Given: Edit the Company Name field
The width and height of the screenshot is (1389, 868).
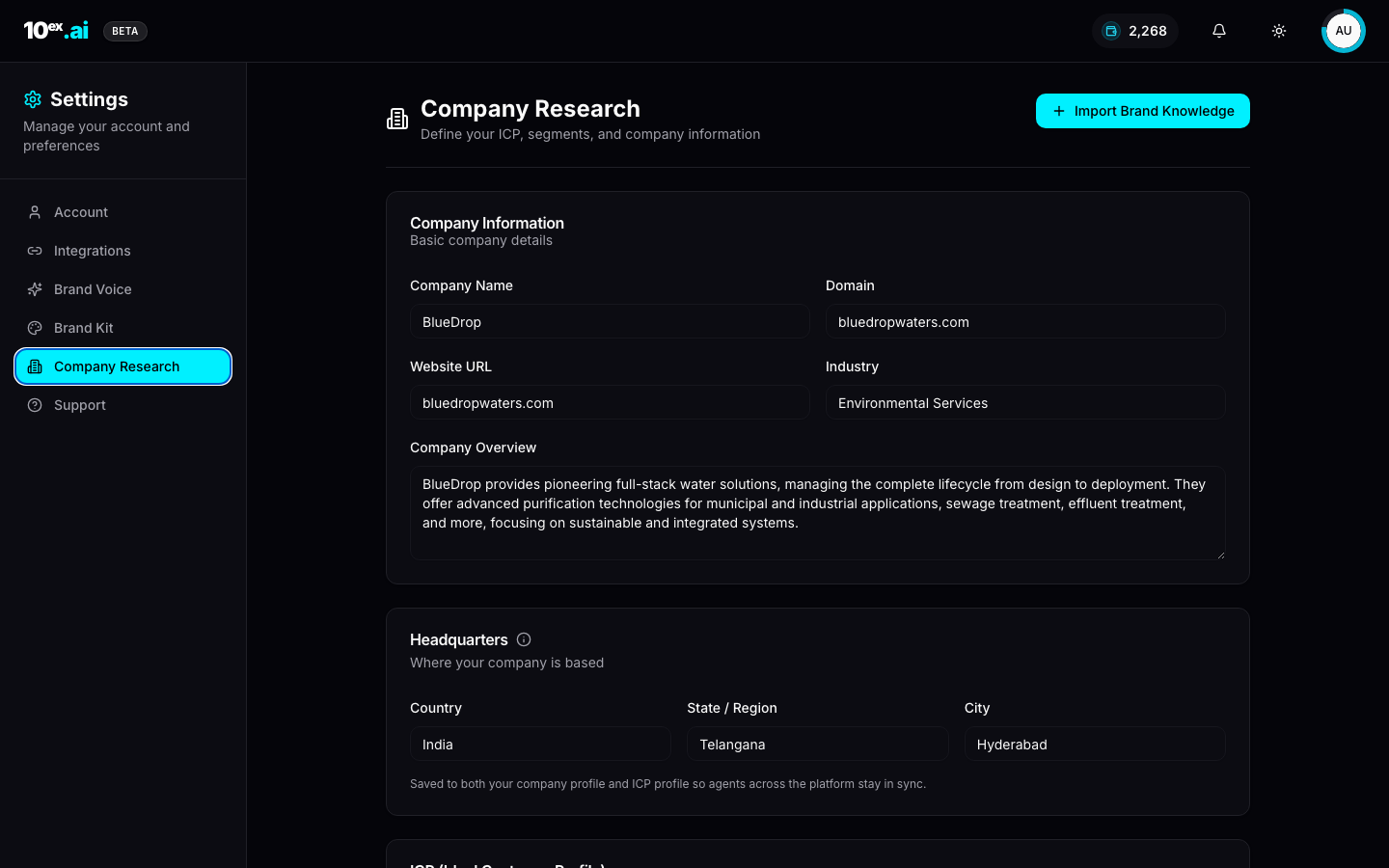Looking at the screenshot, I should (x=610, y=322).
